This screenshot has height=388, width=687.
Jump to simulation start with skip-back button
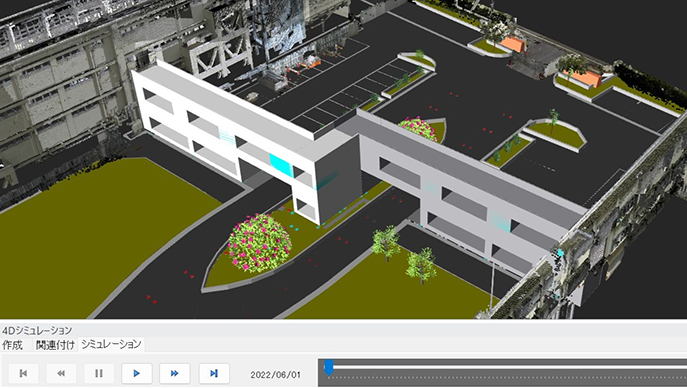point(24,374)
